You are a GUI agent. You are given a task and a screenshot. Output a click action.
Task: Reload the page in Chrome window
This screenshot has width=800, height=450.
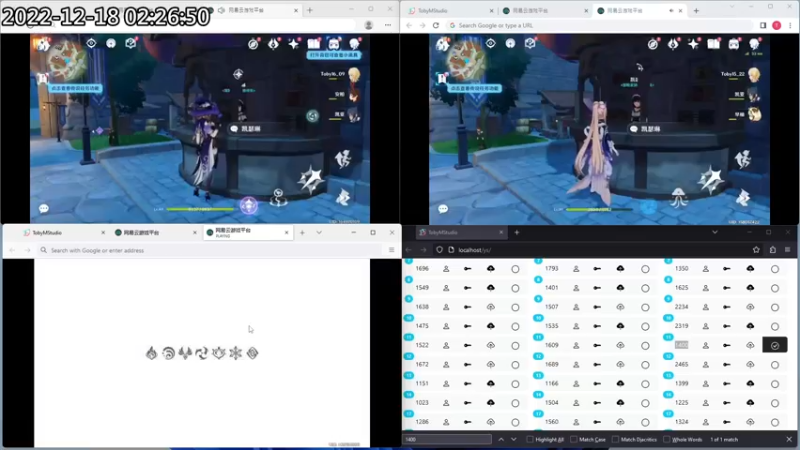(436, 25)
